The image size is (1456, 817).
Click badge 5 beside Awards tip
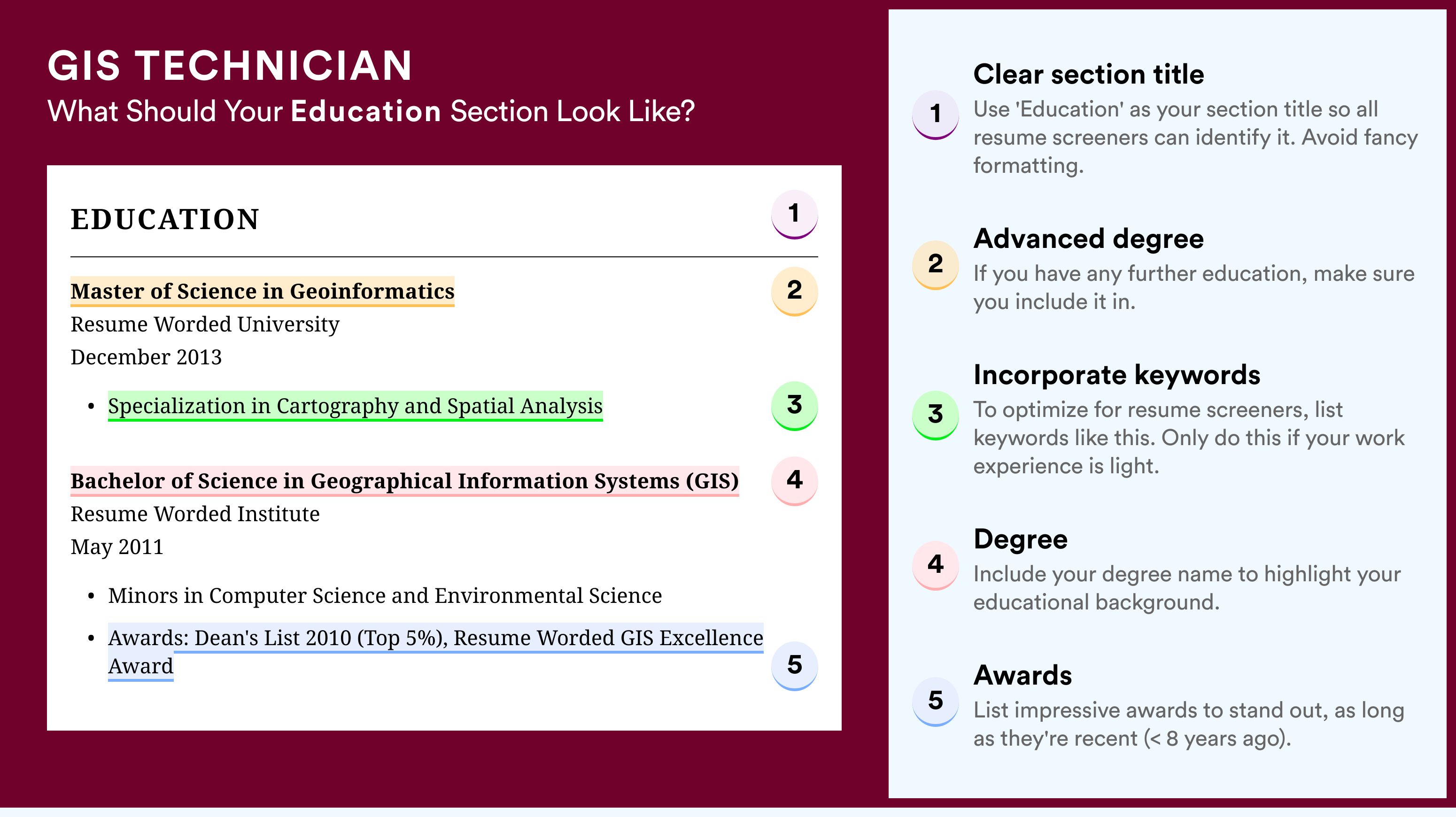[936, 701]
